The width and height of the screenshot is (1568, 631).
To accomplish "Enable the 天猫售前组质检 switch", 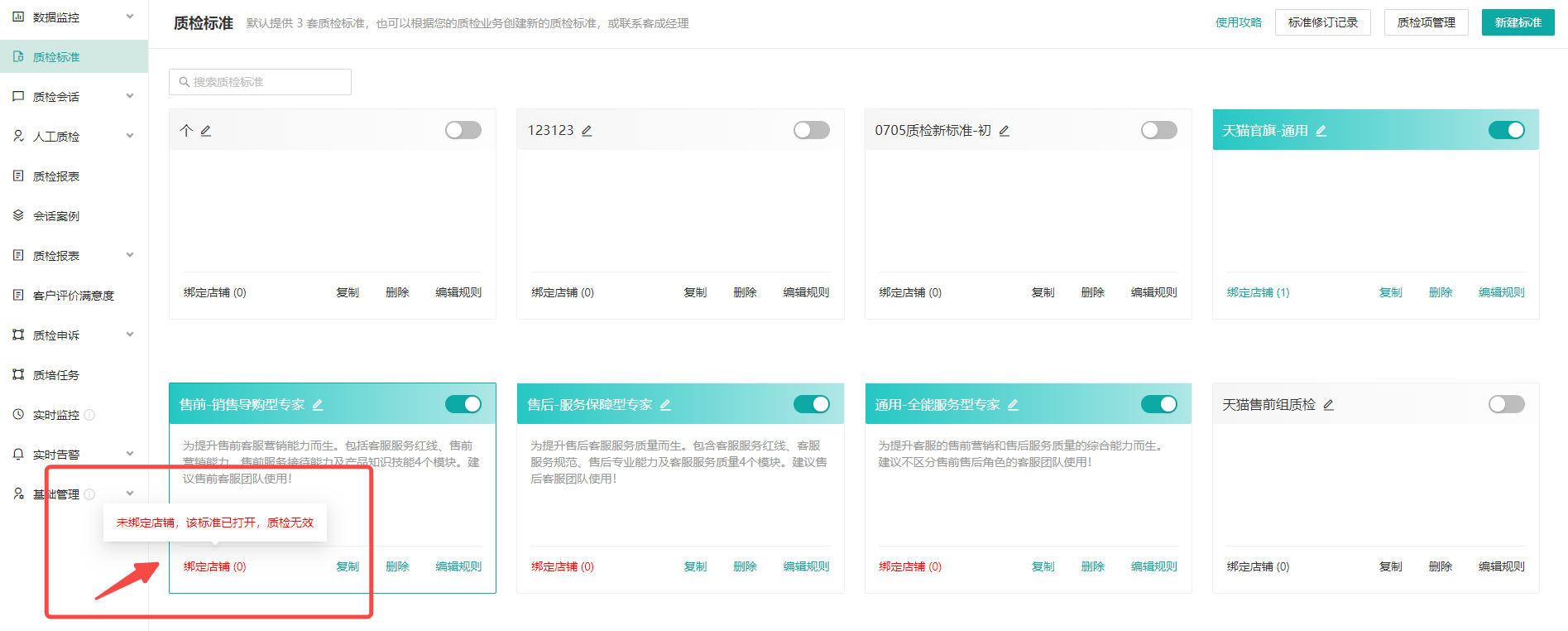I will coord(1506,404).
